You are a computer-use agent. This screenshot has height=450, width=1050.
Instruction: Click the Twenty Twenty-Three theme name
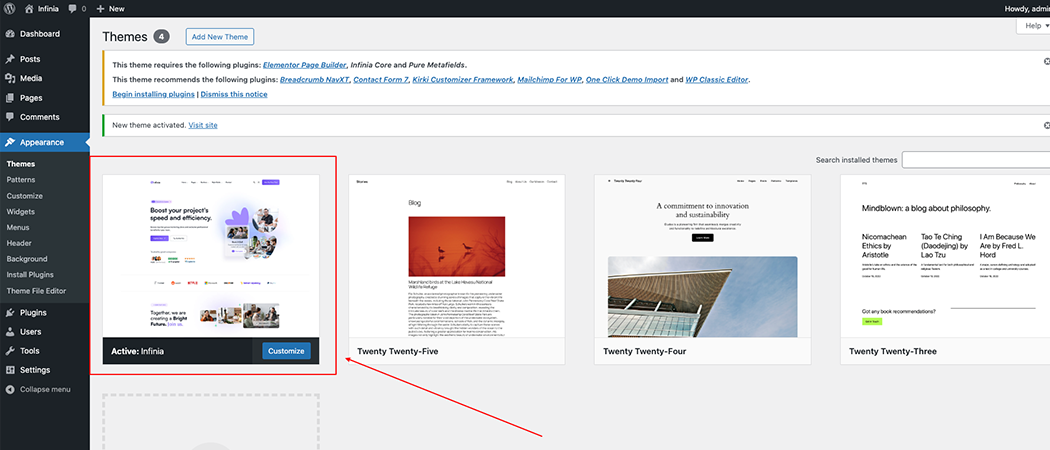coord(893,351)
